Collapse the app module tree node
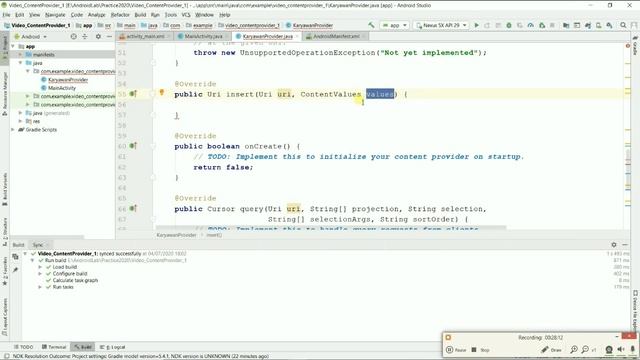The image size is (640, 360). pyautogui.click(x=13, y=47)
